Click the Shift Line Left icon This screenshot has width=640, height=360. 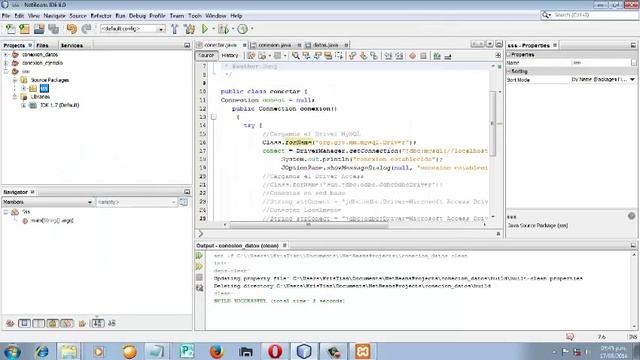point(388,56)
